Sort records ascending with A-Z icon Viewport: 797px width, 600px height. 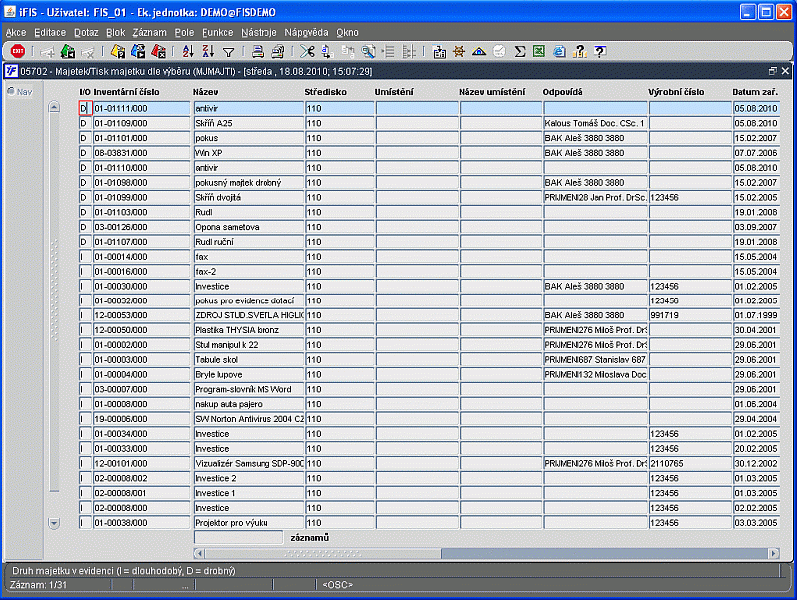pyautogui.click(x=188, y=51)
